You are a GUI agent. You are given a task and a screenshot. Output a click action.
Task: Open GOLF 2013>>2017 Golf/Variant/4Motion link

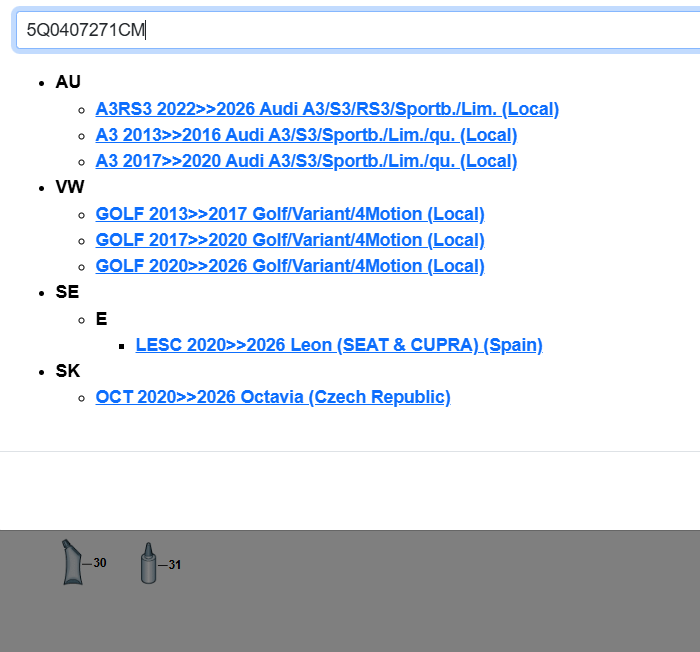pos(290,214)
